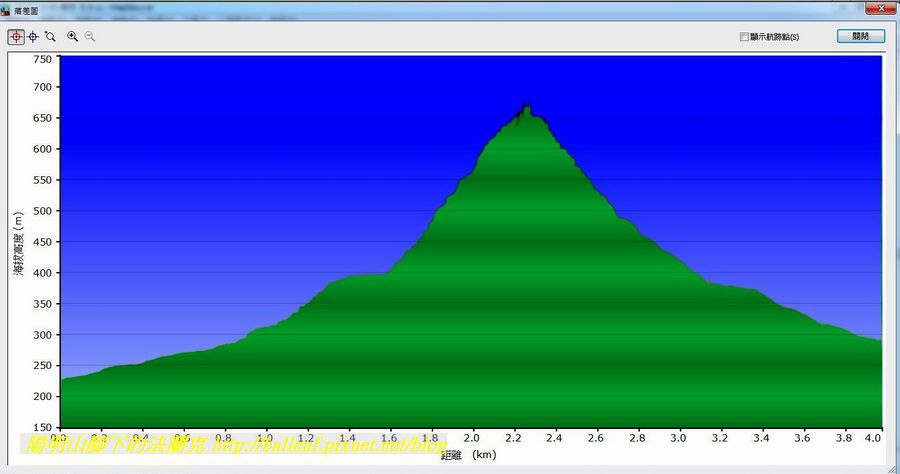Click the 250 y-axis value
This screenshot has height=474, width=900.
point(42,366)
